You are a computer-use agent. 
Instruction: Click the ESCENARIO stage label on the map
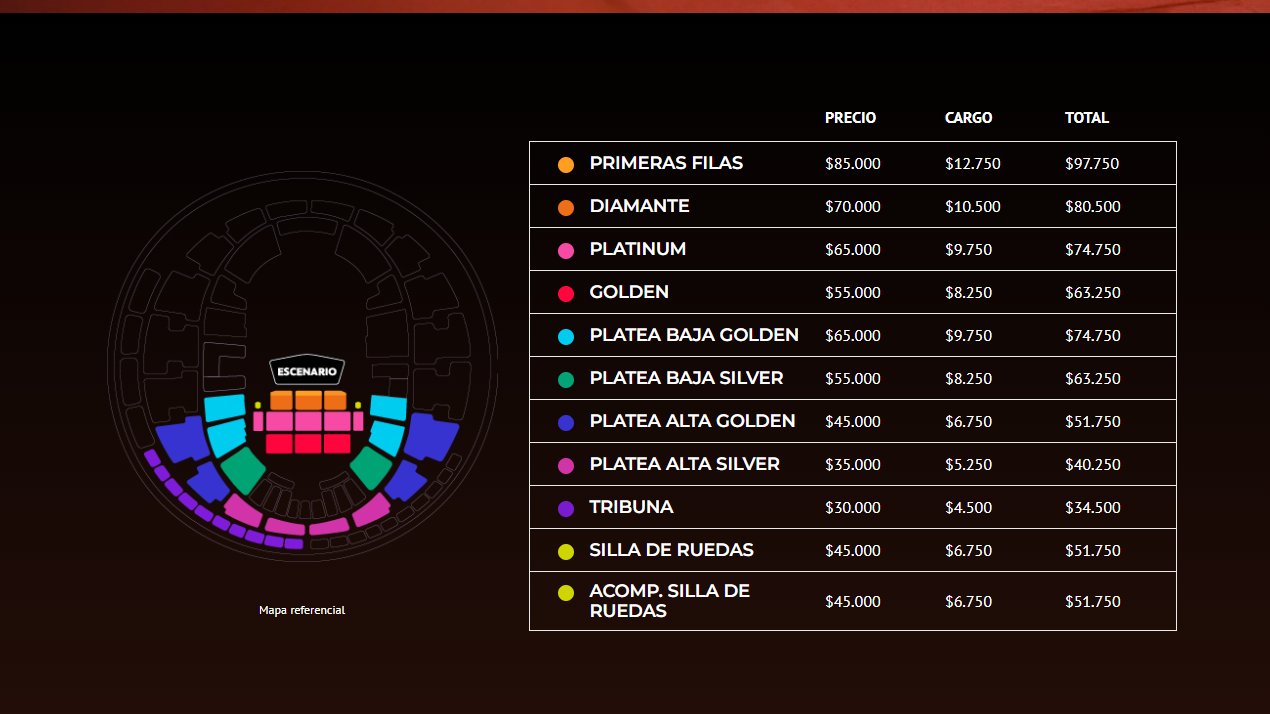tap(307, 371)
